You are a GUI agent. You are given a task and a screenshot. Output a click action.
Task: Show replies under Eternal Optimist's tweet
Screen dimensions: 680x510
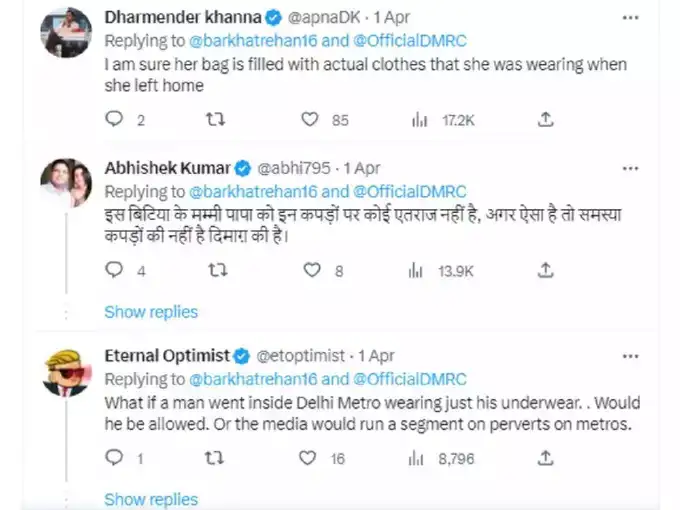(x=151, y=499)
